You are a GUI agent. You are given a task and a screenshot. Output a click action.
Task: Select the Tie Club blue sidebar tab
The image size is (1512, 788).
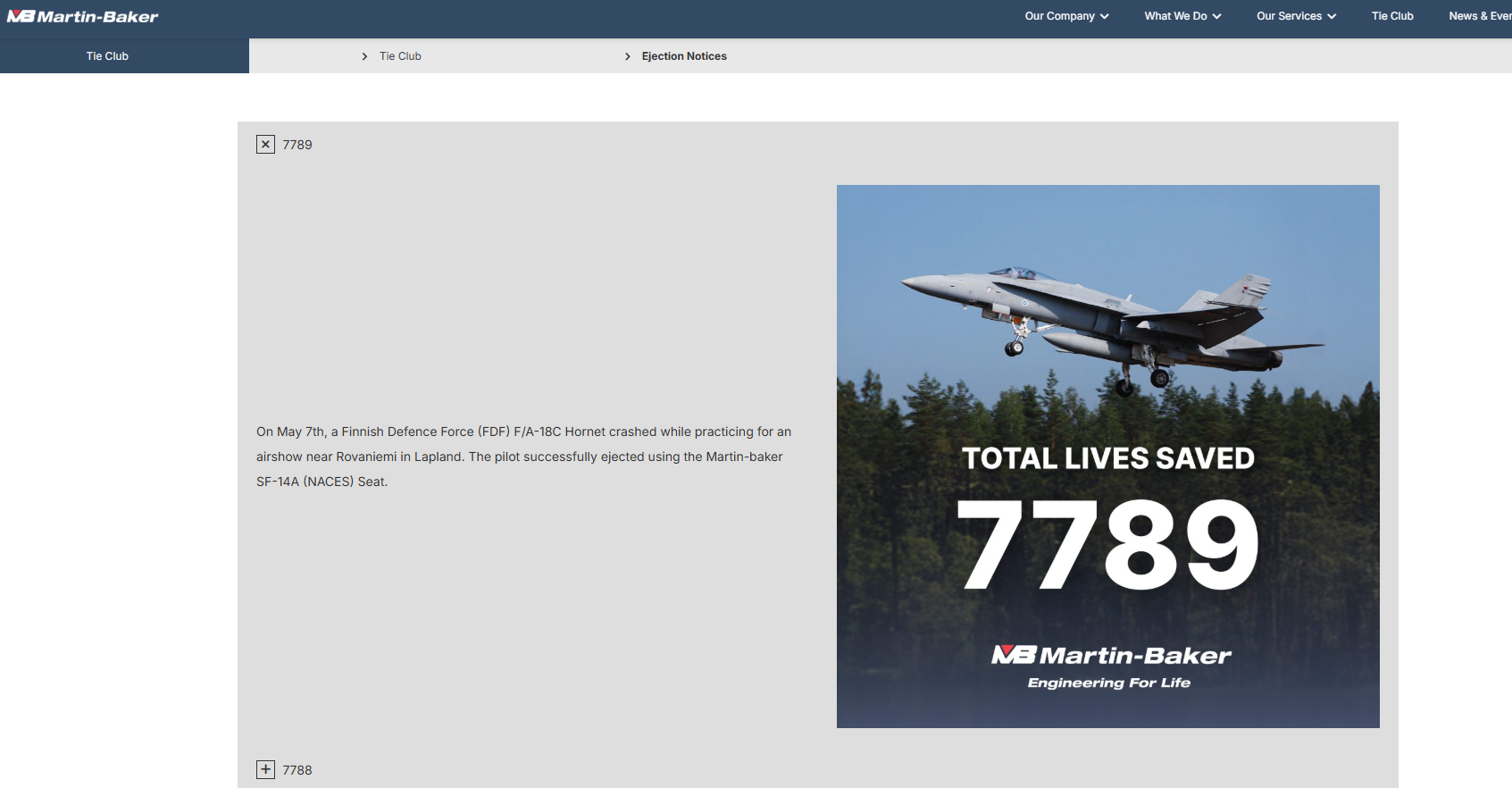[107, 55]
